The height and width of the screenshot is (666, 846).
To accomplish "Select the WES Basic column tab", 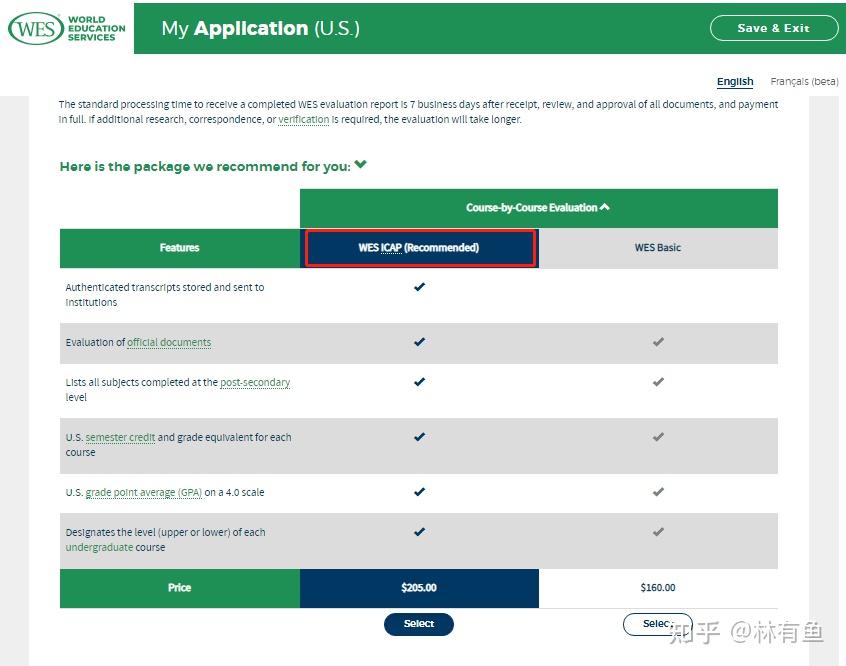I will [x=658, y=248].
